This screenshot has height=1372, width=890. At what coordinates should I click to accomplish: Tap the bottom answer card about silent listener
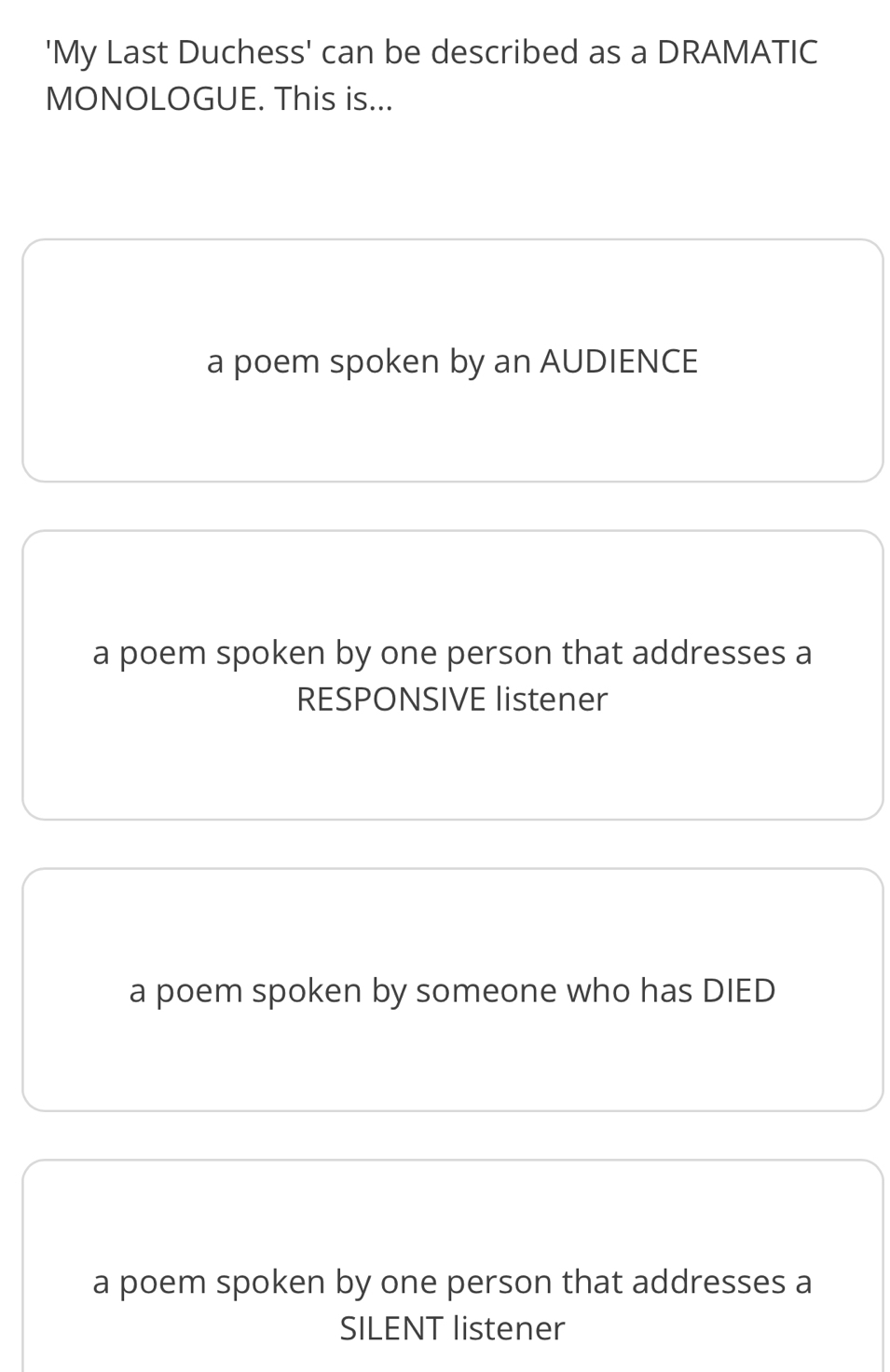pos(452,1267)
